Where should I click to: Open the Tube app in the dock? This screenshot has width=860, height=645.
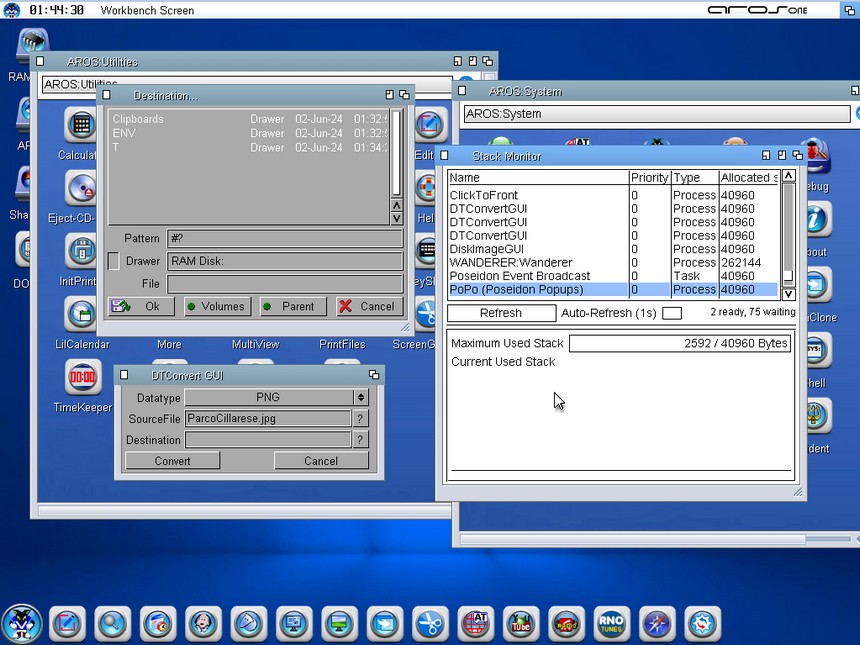pyautogui.click(x=520, y=624)
